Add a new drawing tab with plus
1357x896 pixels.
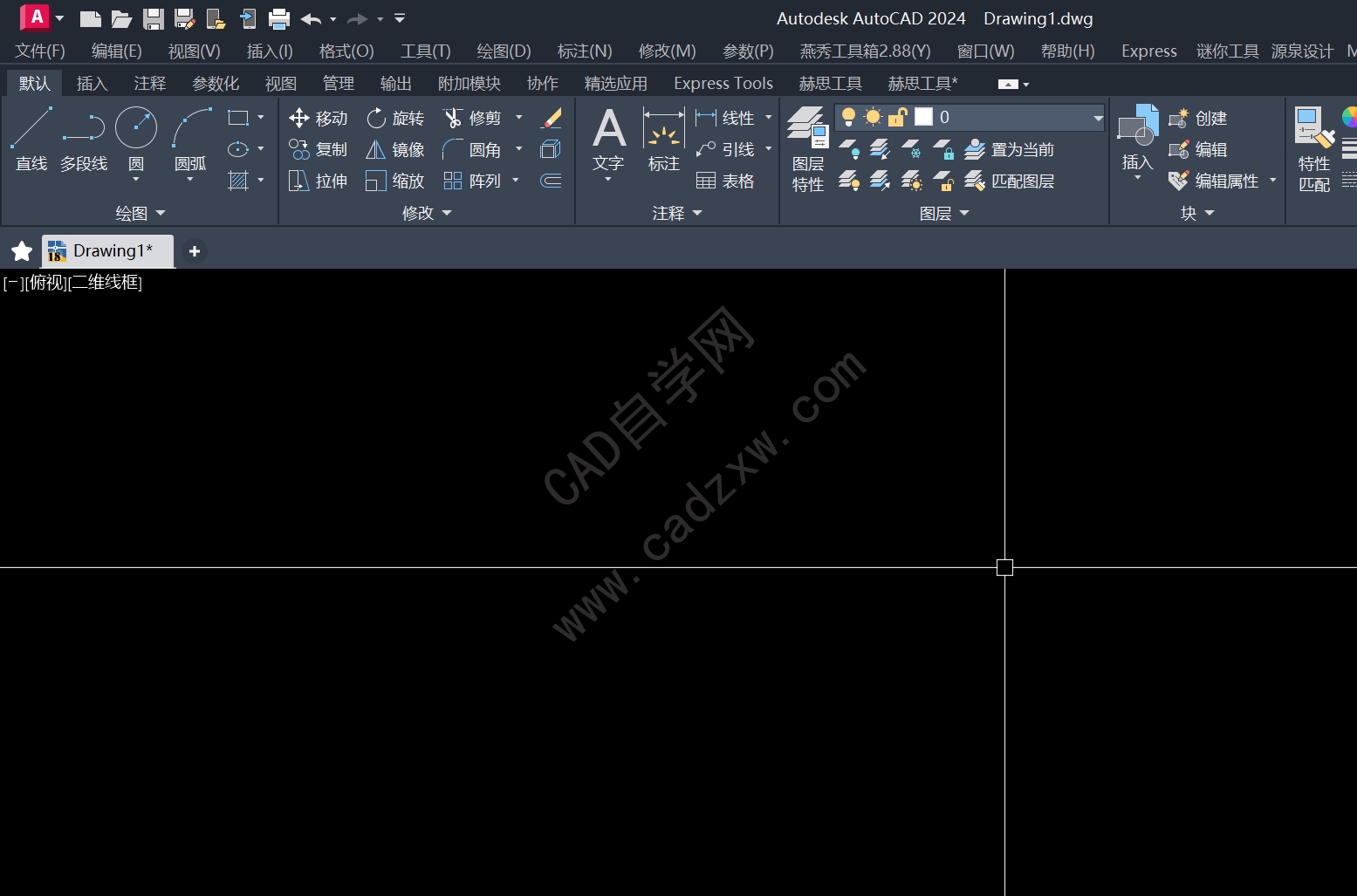coord(195,251)
